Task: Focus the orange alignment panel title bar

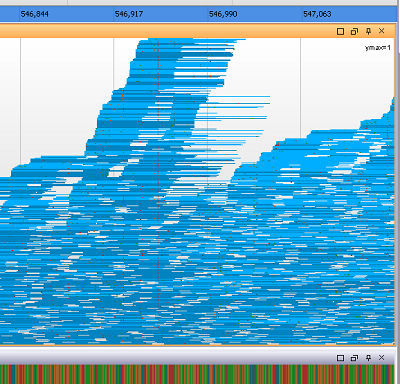Action: [167, 31]
